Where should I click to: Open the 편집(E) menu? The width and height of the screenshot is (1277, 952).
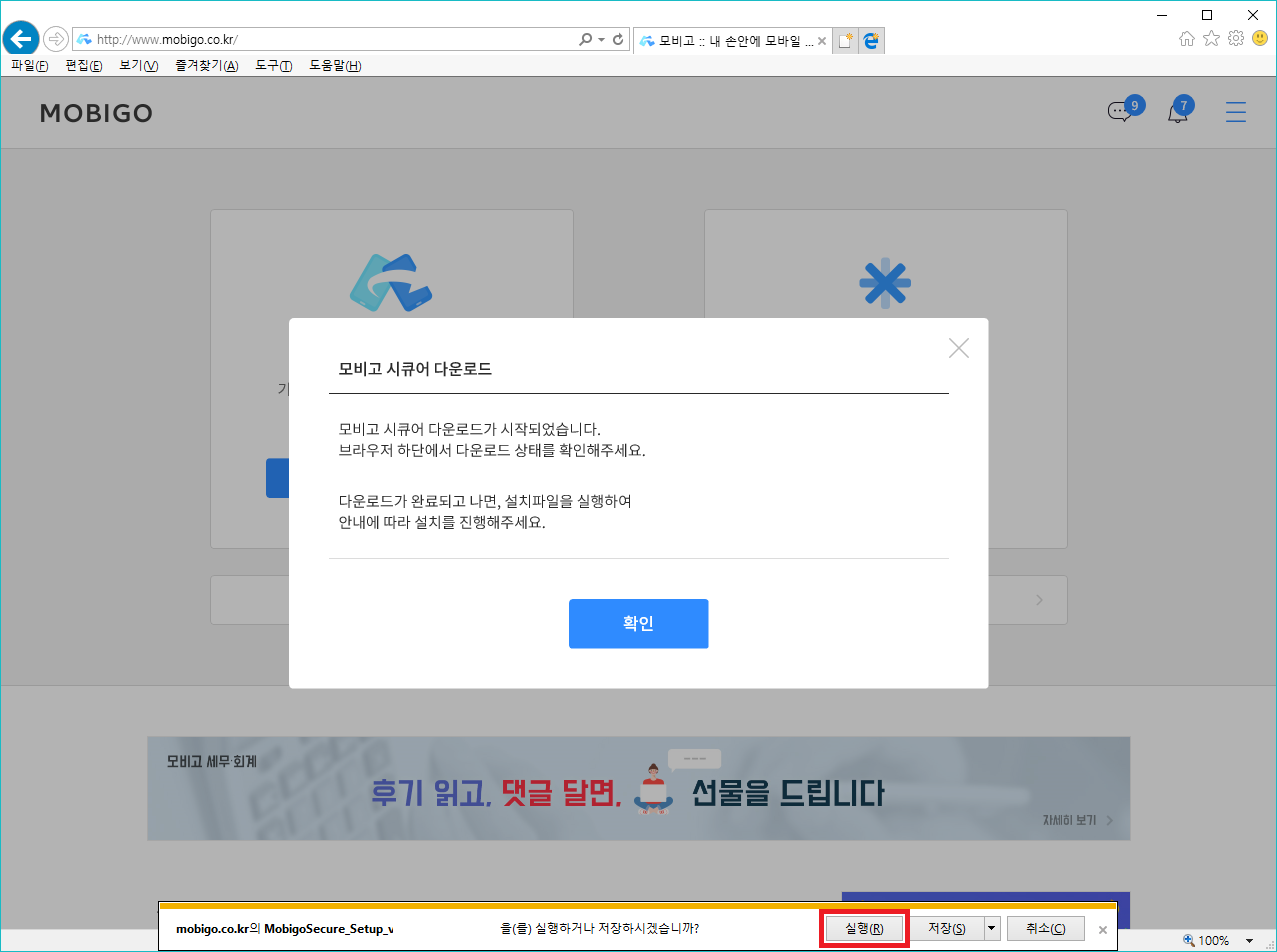[x=84, y=66]
